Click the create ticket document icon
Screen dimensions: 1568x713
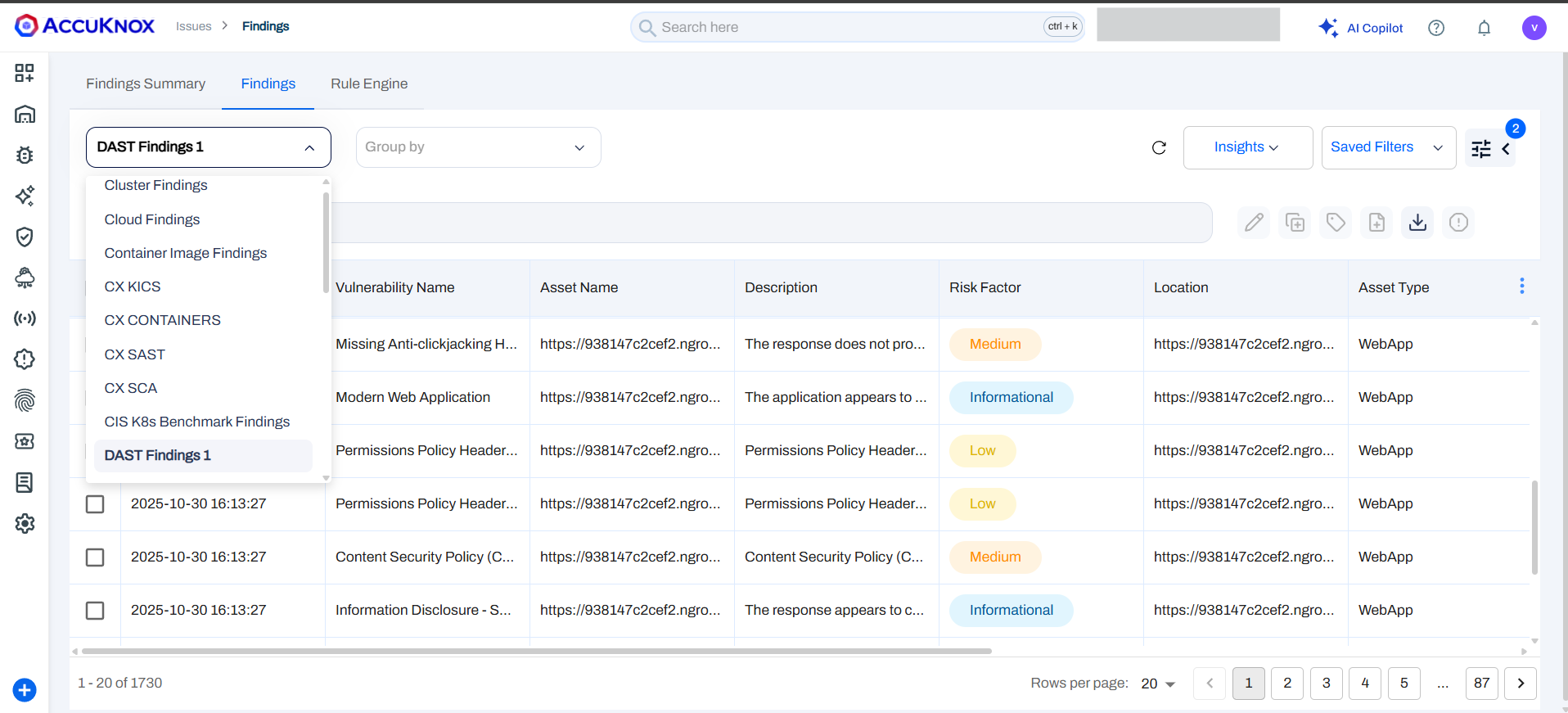1377,222
